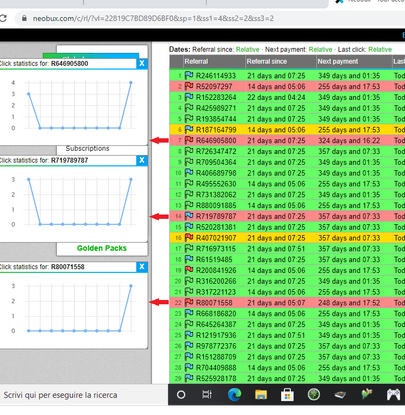
Task: Click the browser reload icon
Action: point(3,18)
